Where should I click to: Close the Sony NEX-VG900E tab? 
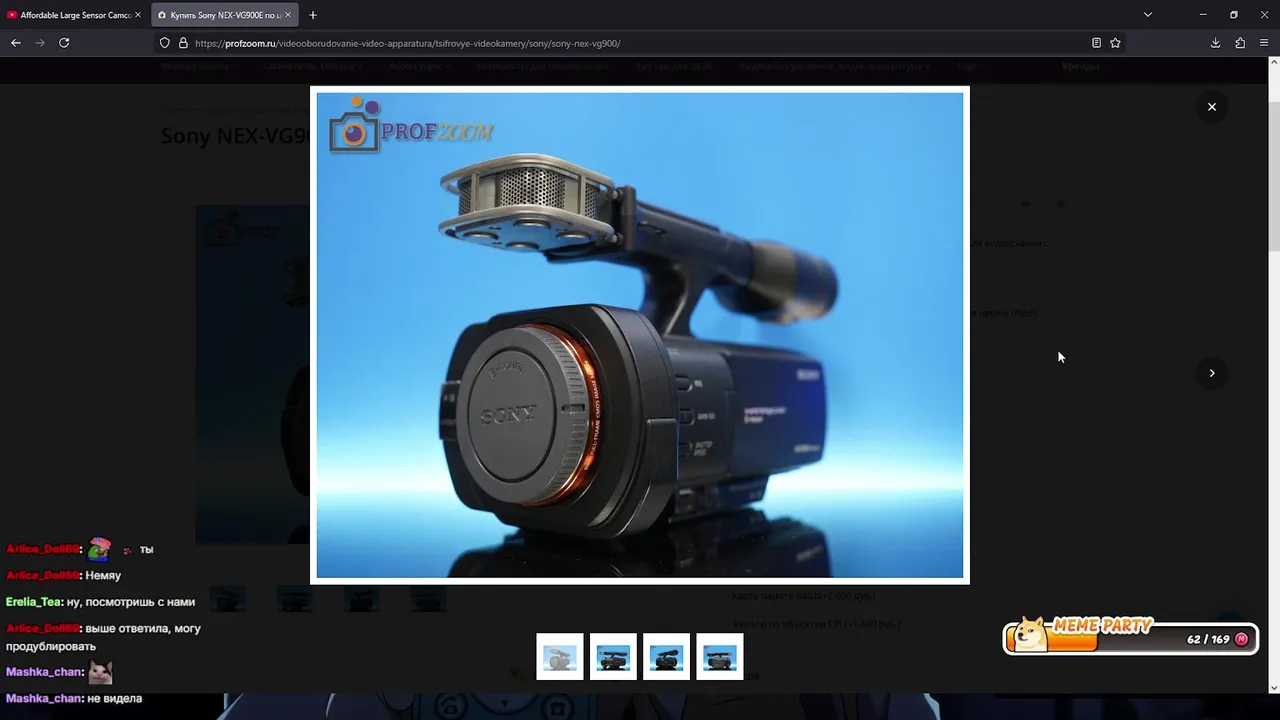(x=288, y=15)
